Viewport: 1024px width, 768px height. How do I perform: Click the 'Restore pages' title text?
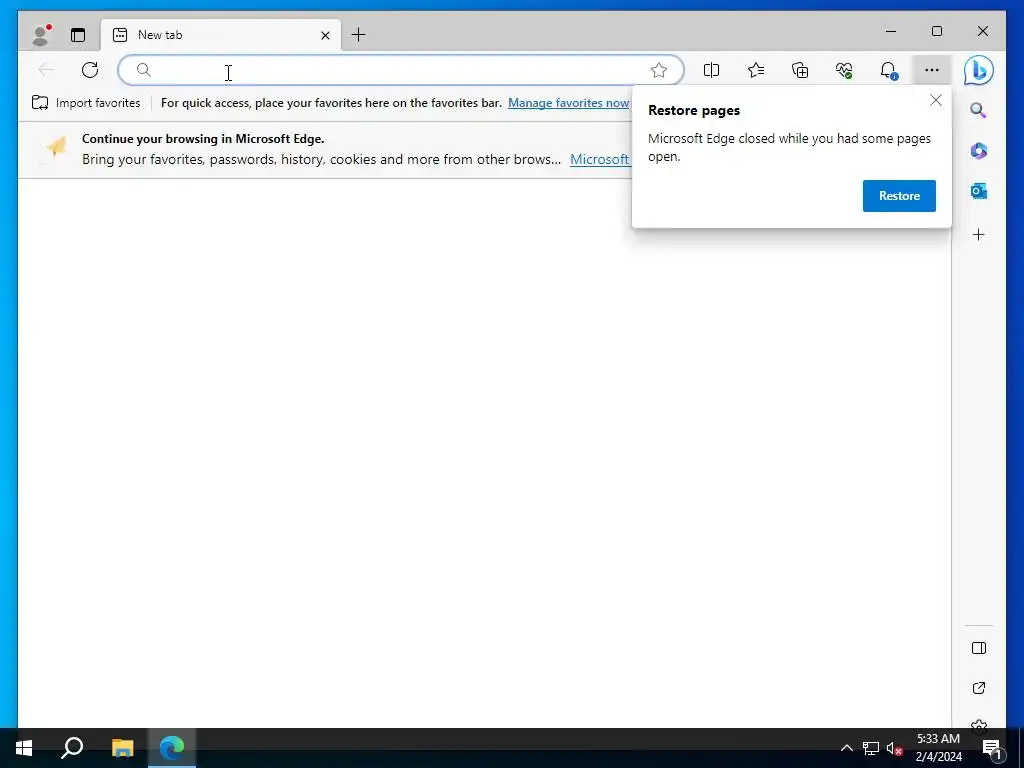point(694,110)
